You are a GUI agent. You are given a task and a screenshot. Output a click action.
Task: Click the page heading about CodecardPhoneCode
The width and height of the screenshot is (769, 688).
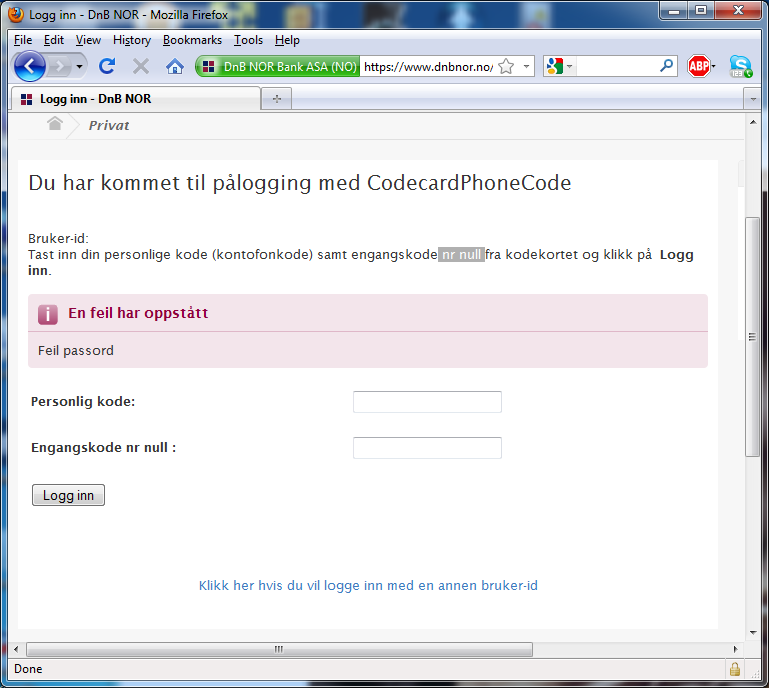300,183
